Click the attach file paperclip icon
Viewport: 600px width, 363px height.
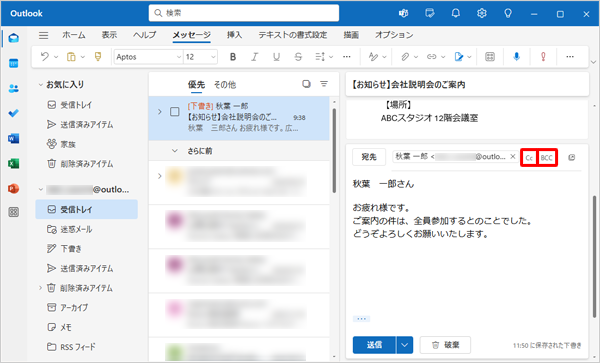pos(404,57)
